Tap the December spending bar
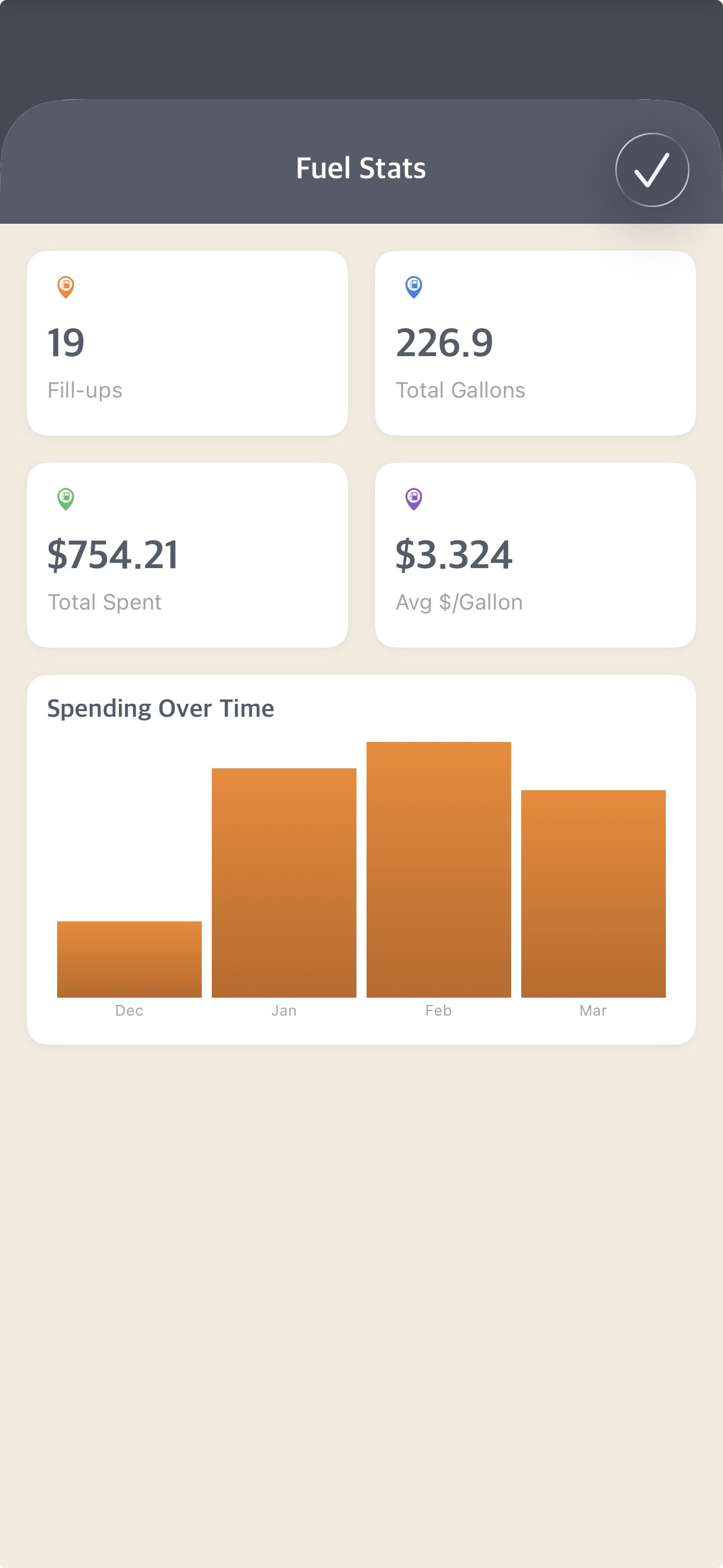723x1568 pixels. point(129,959)
